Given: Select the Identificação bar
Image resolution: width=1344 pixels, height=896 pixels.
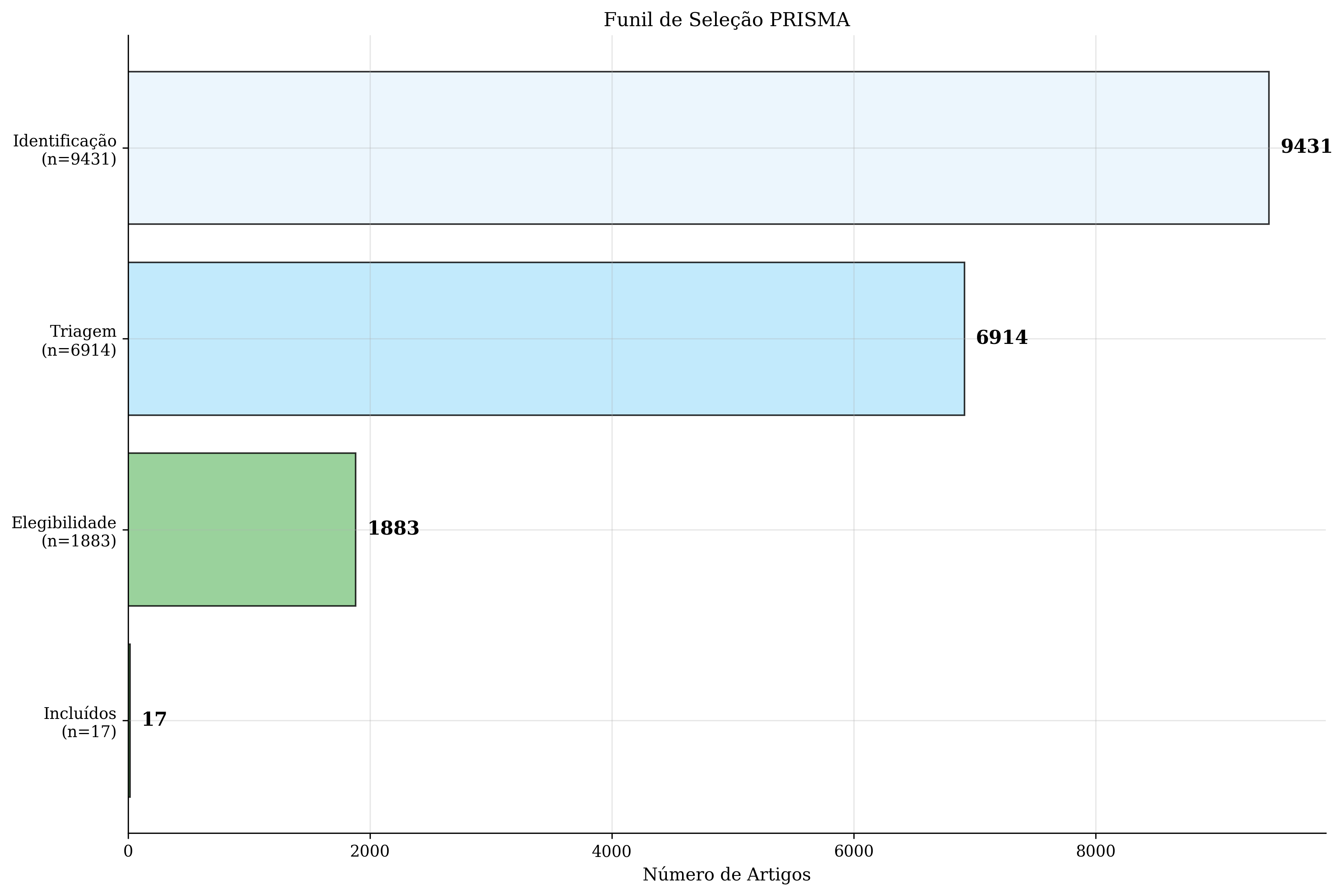Looking at the screenshot, I should click(699, 148).
